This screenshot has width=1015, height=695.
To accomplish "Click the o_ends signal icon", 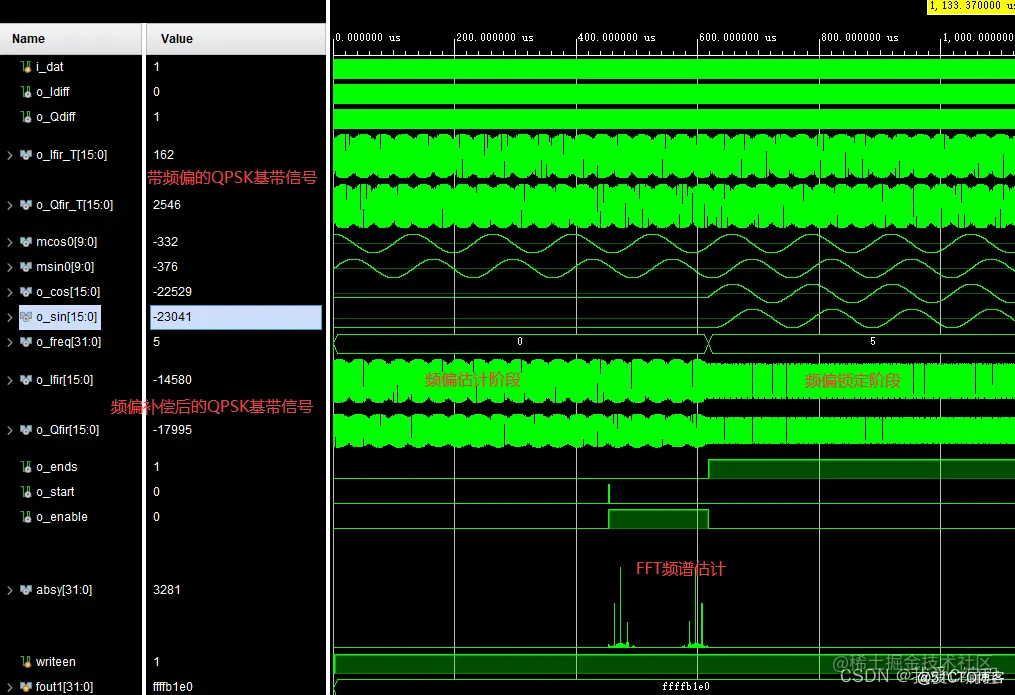I will pyautogui.click(x=26, y=467).
